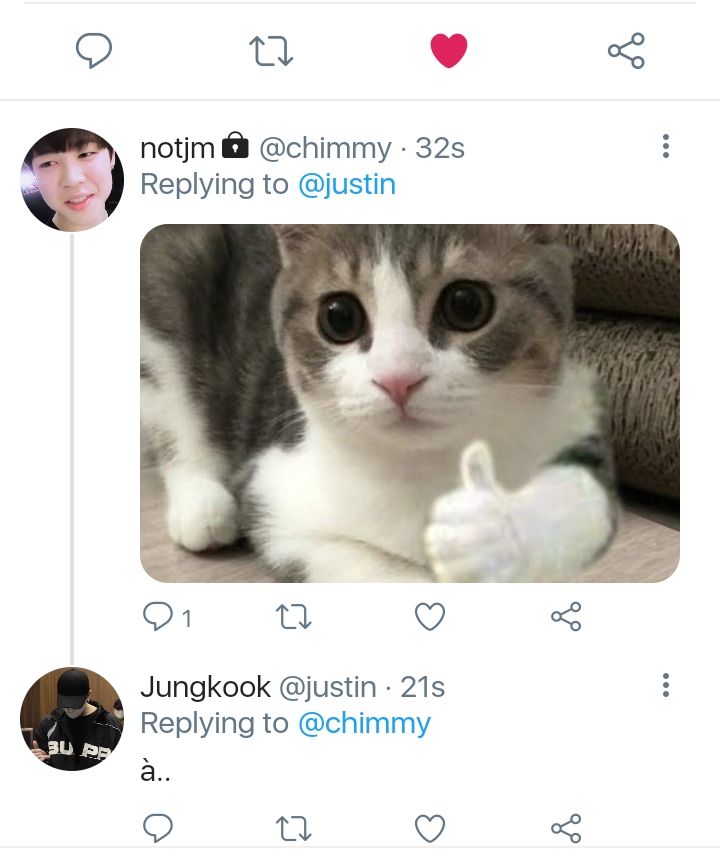This screenshot has height=859, width=720.
Task: Retweet notjm's cat image tweet
Action: 293,617
